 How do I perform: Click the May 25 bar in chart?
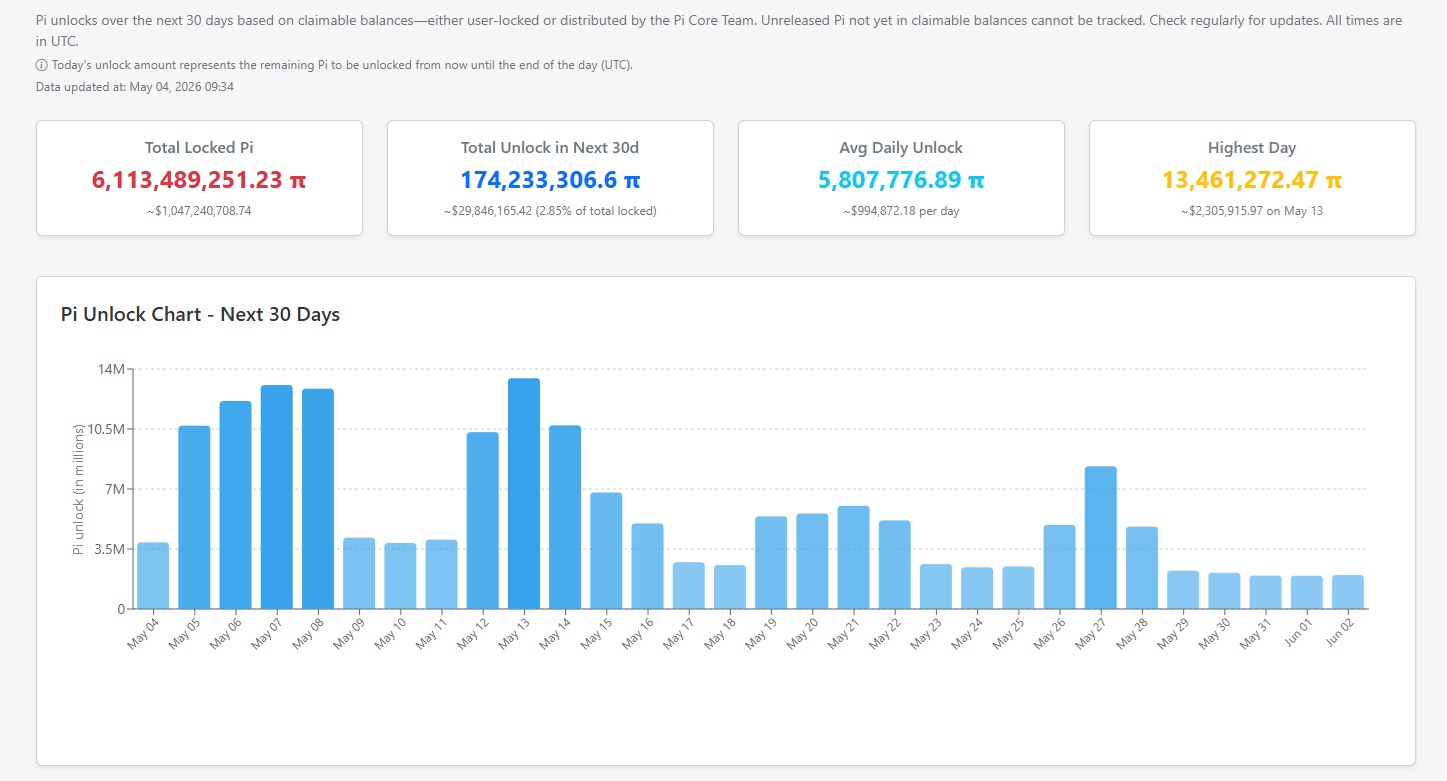(1018, 587)
